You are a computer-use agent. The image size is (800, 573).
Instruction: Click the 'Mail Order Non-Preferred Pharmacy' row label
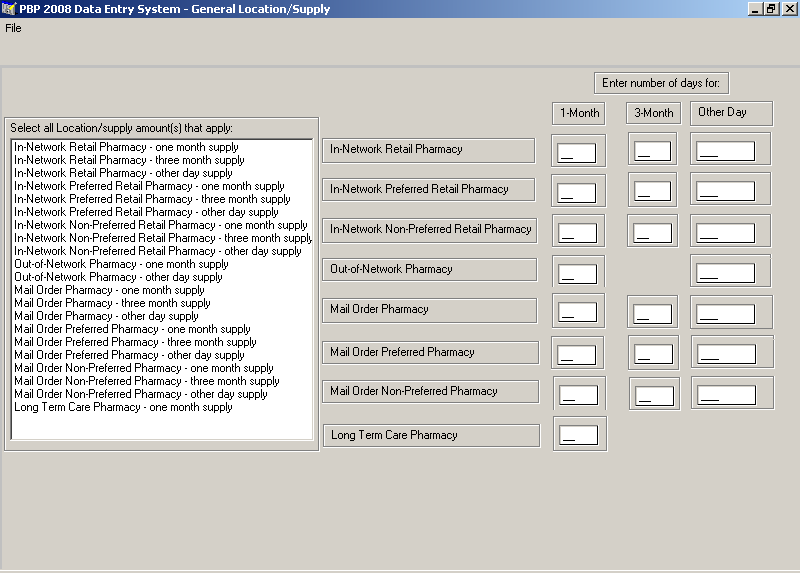coord(431,392)
